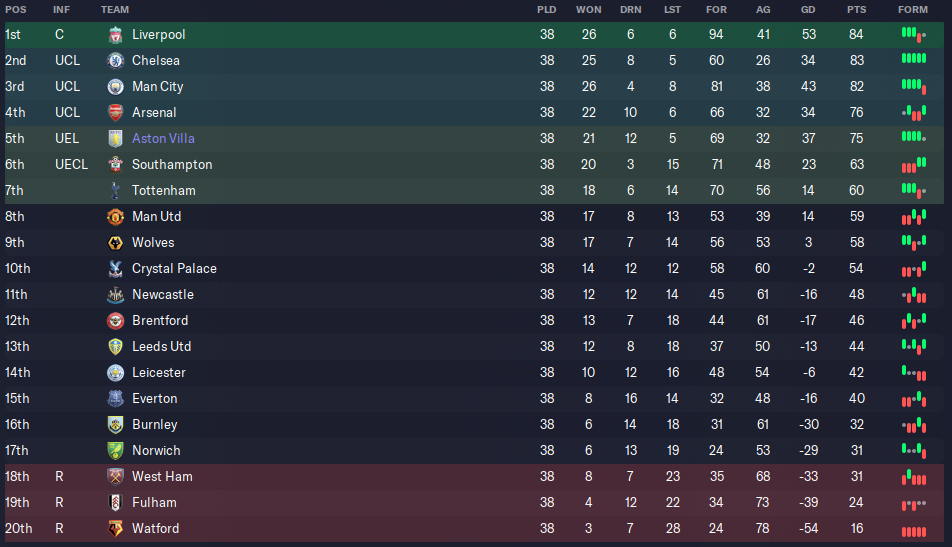Sort table by PTS column header
The width and height of the screenshot is (952, 547).
[x=857, y=10]
